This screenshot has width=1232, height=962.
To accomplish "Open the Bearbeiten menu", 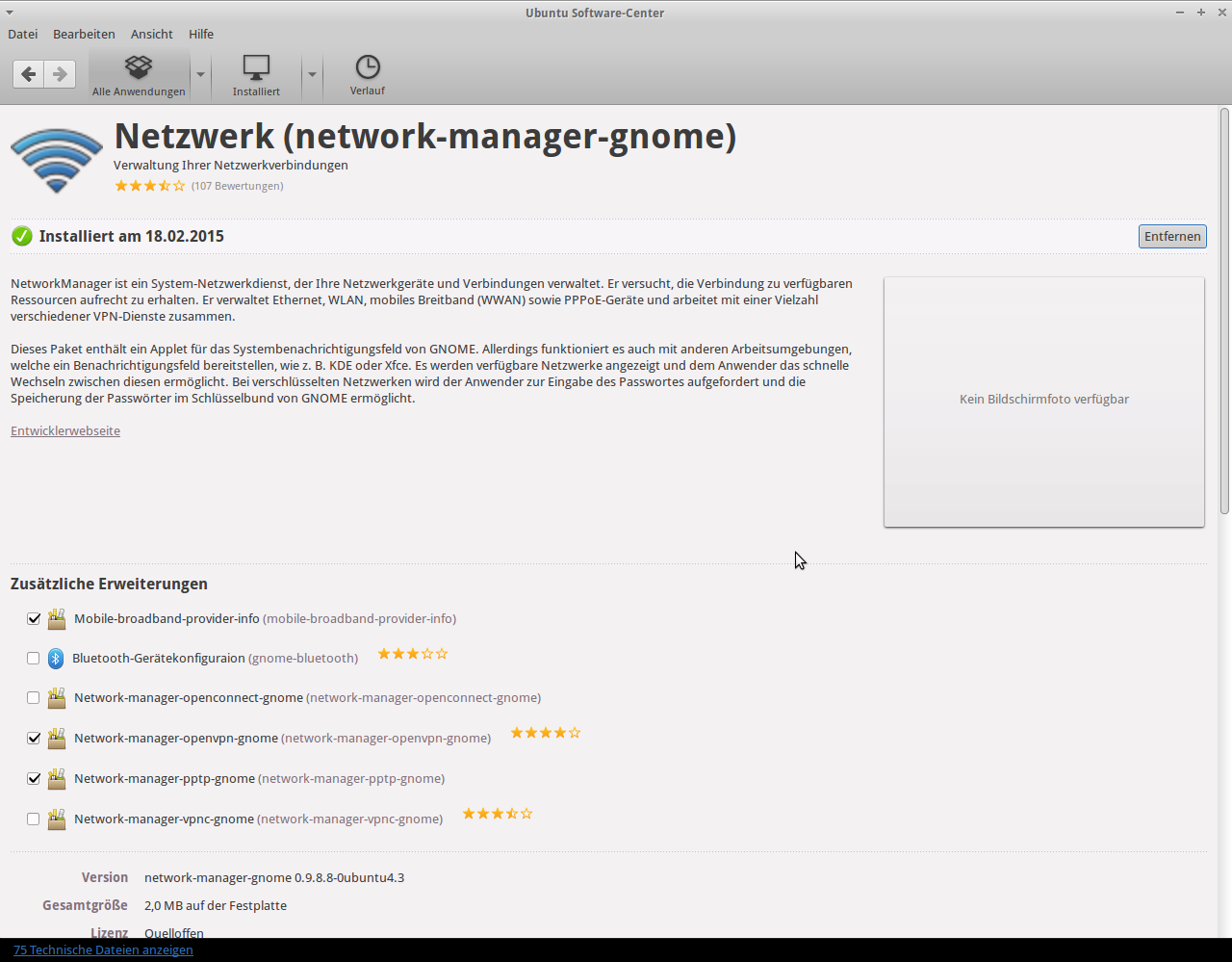I will click(x=84, y=34).
